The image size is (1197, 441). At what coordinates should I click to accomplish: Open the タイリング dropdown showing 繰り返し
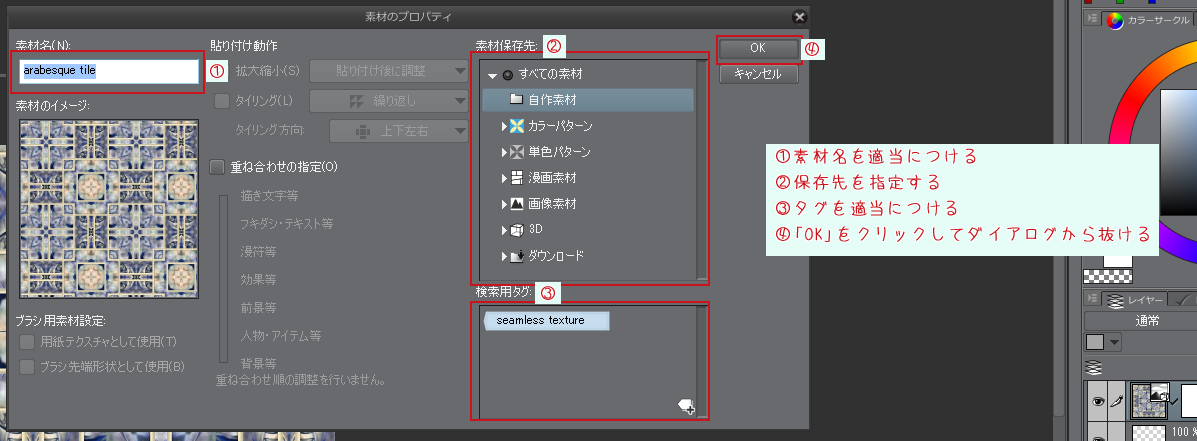click(x=389, y=101)
